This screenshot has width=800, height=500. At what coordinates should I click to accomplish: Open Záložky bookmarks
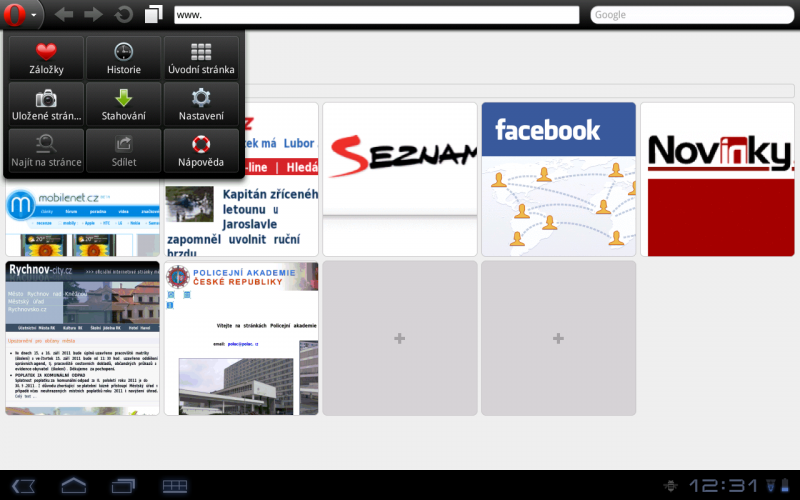click(x=46, y=58)
